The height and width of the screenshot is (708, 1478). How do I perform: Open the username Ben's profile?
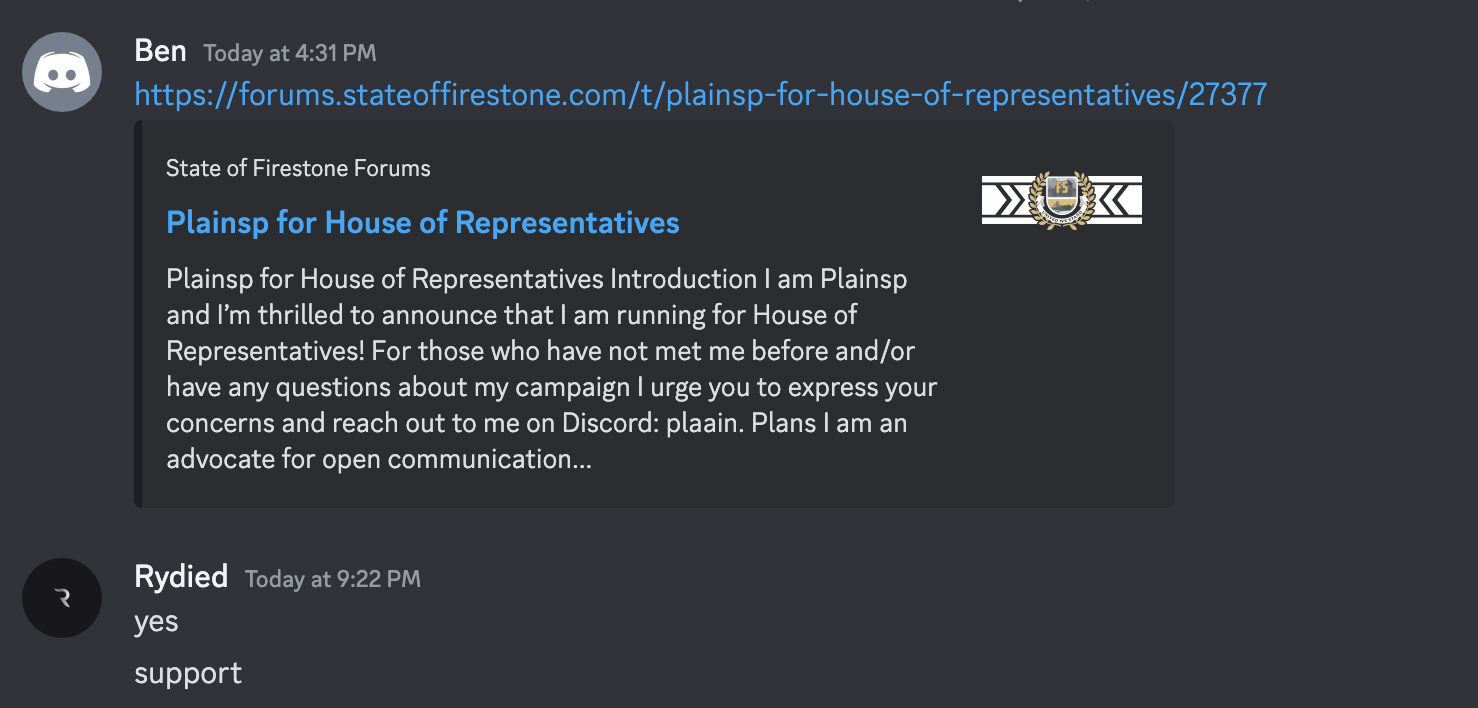[x=160, y=51]
